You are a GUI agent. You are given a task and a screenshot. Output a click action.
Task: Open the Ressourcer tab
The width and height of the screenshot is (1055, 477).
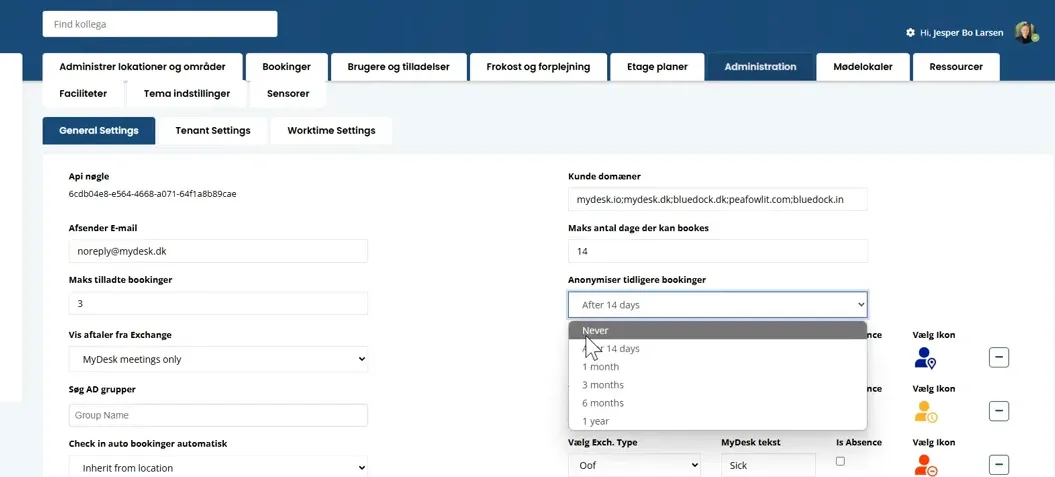(956, 67)
